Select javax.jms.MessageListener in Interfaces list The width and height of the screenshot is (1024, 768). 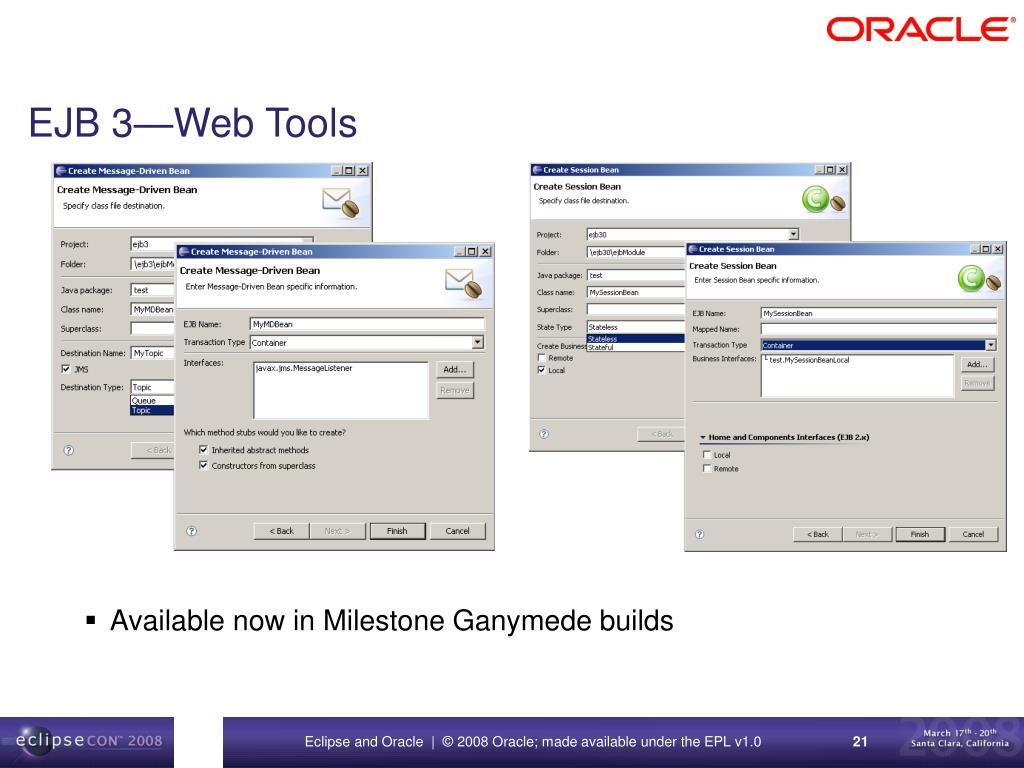coord(304,368)
